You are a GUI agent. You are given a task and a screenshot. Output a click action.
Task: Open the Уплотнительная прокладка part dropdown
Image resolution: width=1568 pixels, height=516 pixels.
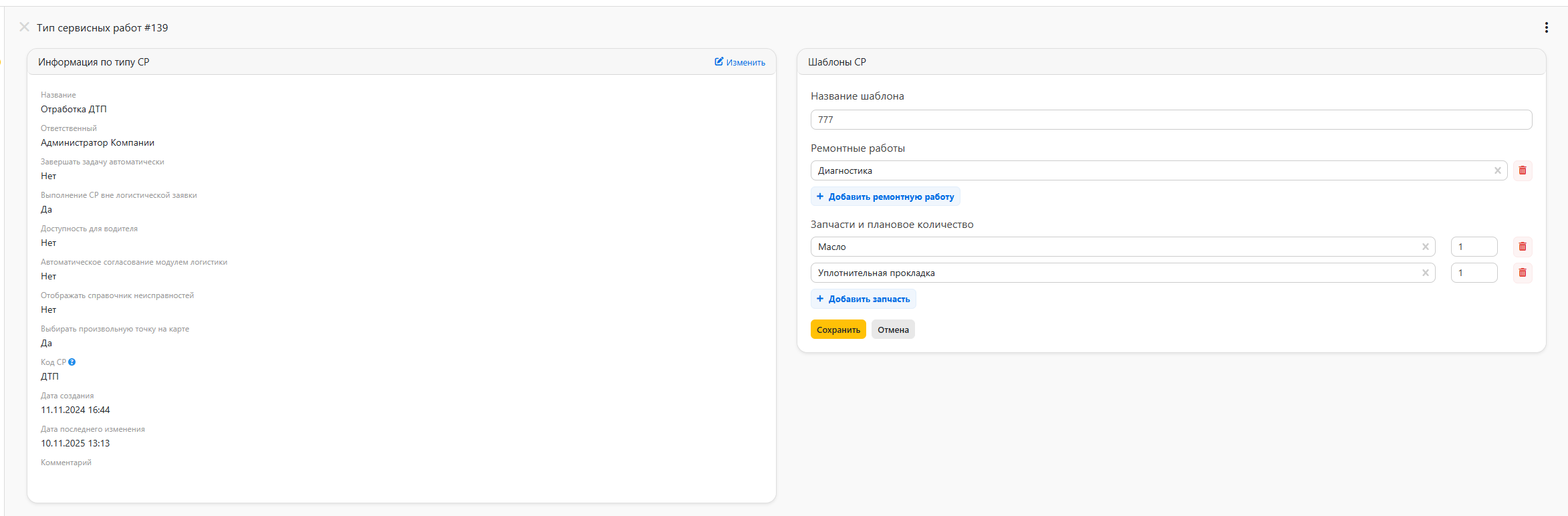click(1123, 273)
